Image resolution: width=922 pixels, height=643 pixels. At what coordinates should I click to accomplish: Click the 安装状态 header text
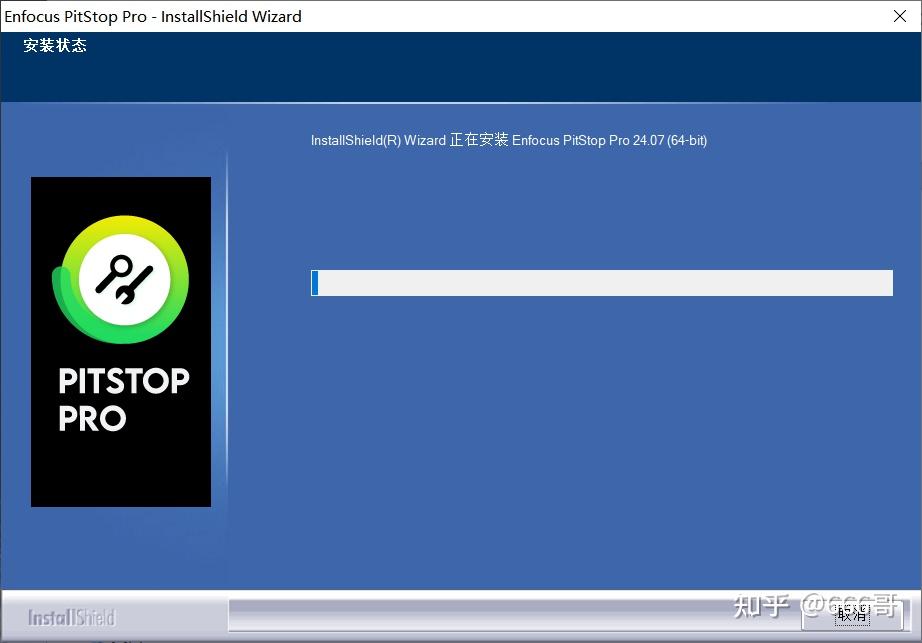[x=55, y=45]
